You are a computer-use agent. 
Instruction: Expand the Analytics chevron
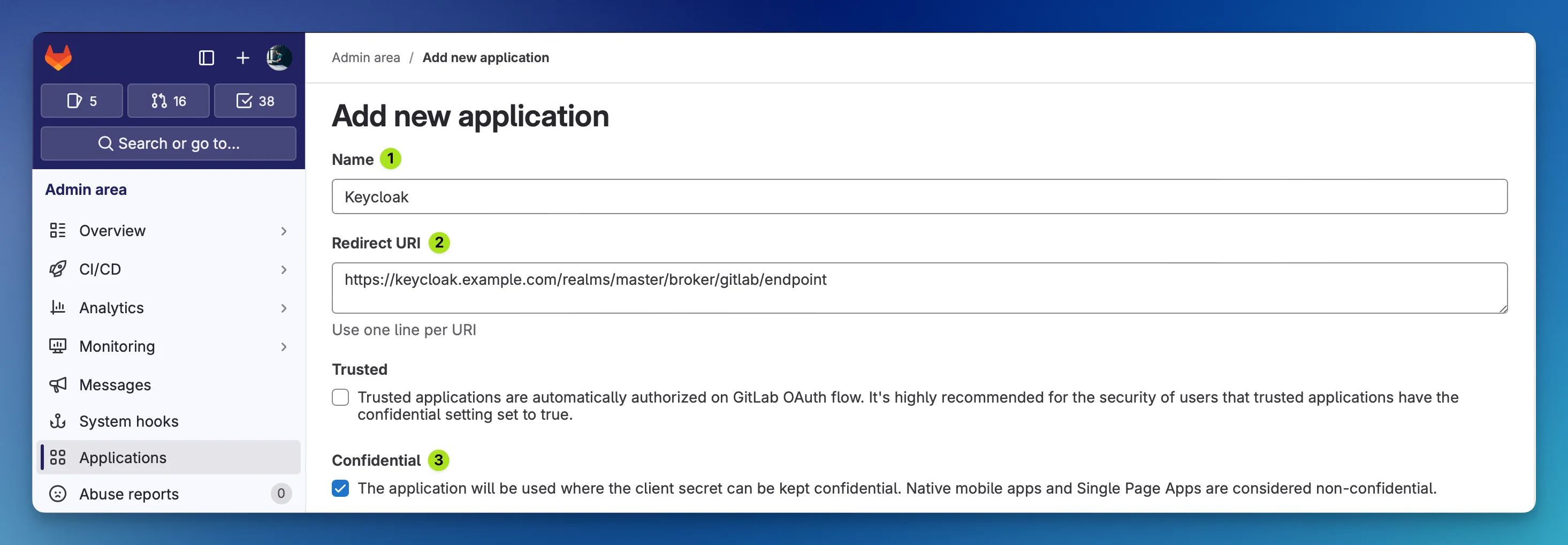[284, 308]
